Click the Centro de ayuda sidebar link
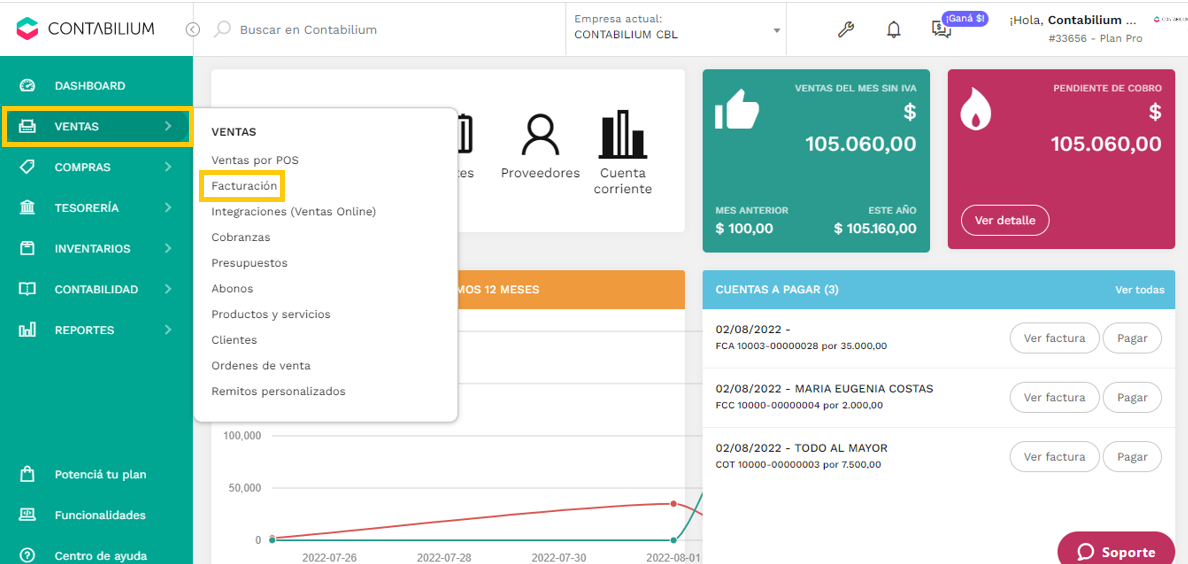The width and height of the screenshot is (1188, 564). (x=101, y=555)
